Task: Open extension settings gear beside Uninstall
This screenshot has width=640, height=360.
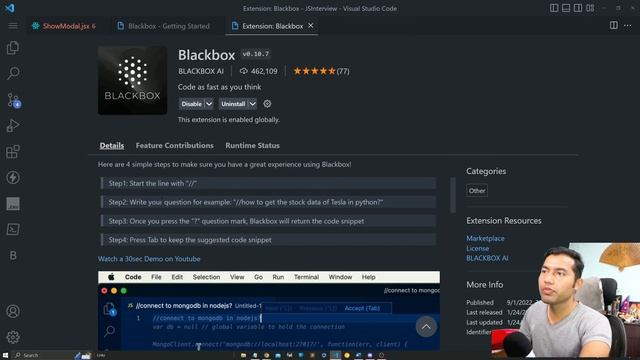Action: (267, 104)
